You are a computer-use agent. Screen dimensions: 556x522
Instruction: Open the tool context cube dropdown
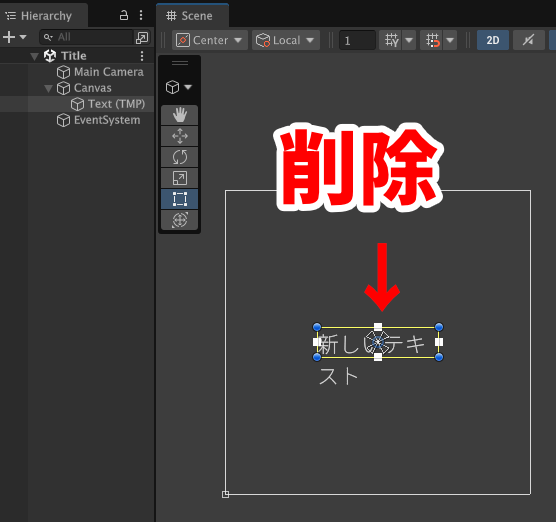click(x=179, y=87)
